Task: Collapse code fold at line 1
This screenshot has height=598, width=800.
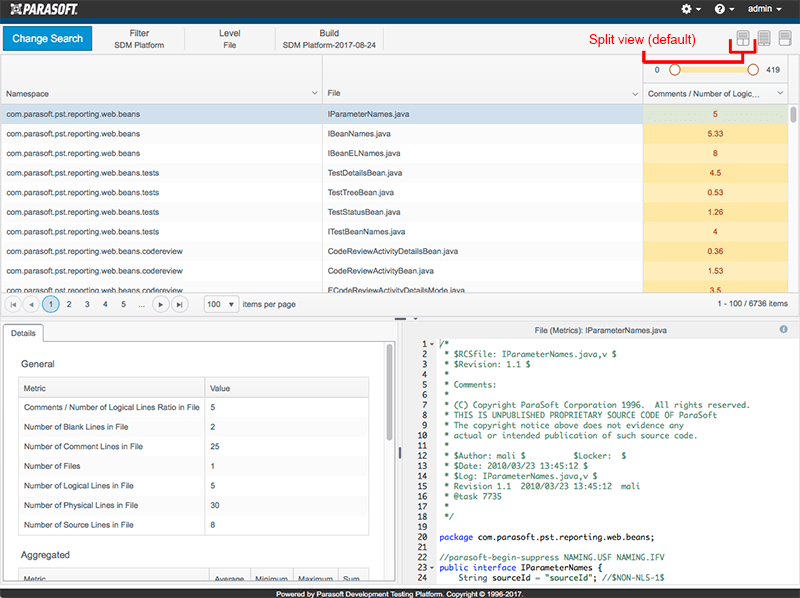Action: pyautogui.click(x=432, y=344)
